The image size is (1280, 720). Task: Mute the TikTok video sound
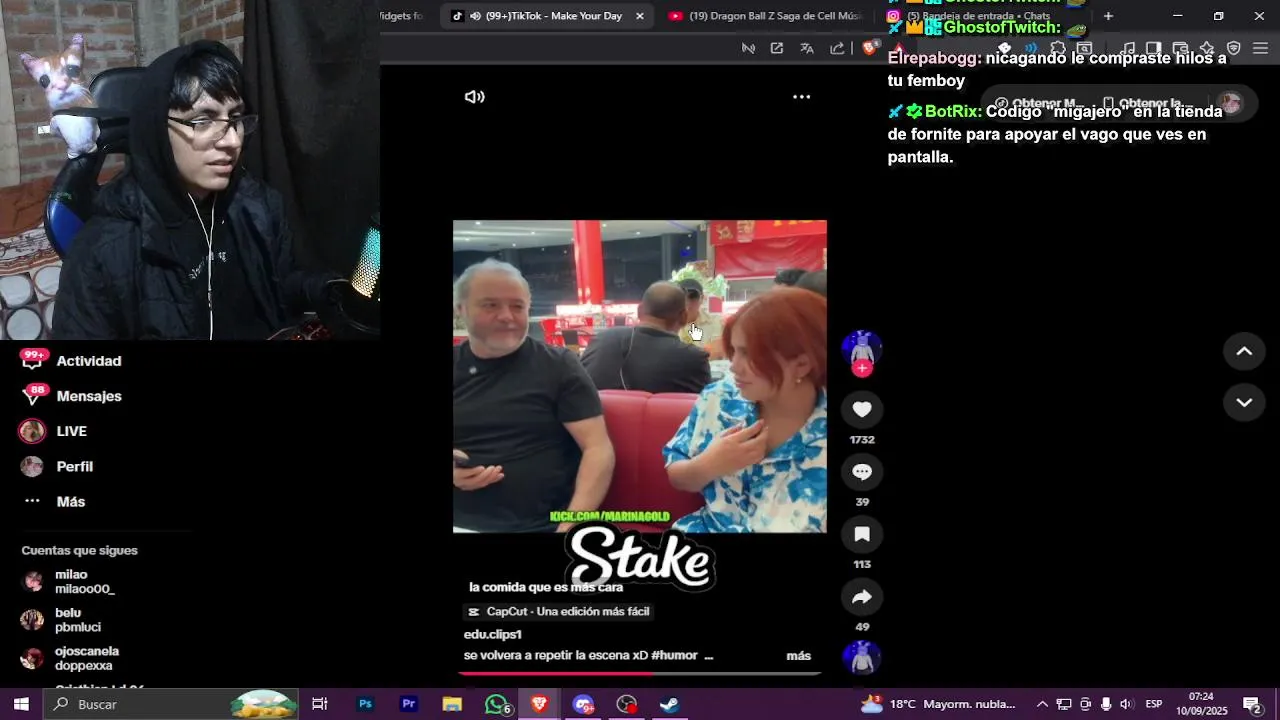click(x=475, y=97)
